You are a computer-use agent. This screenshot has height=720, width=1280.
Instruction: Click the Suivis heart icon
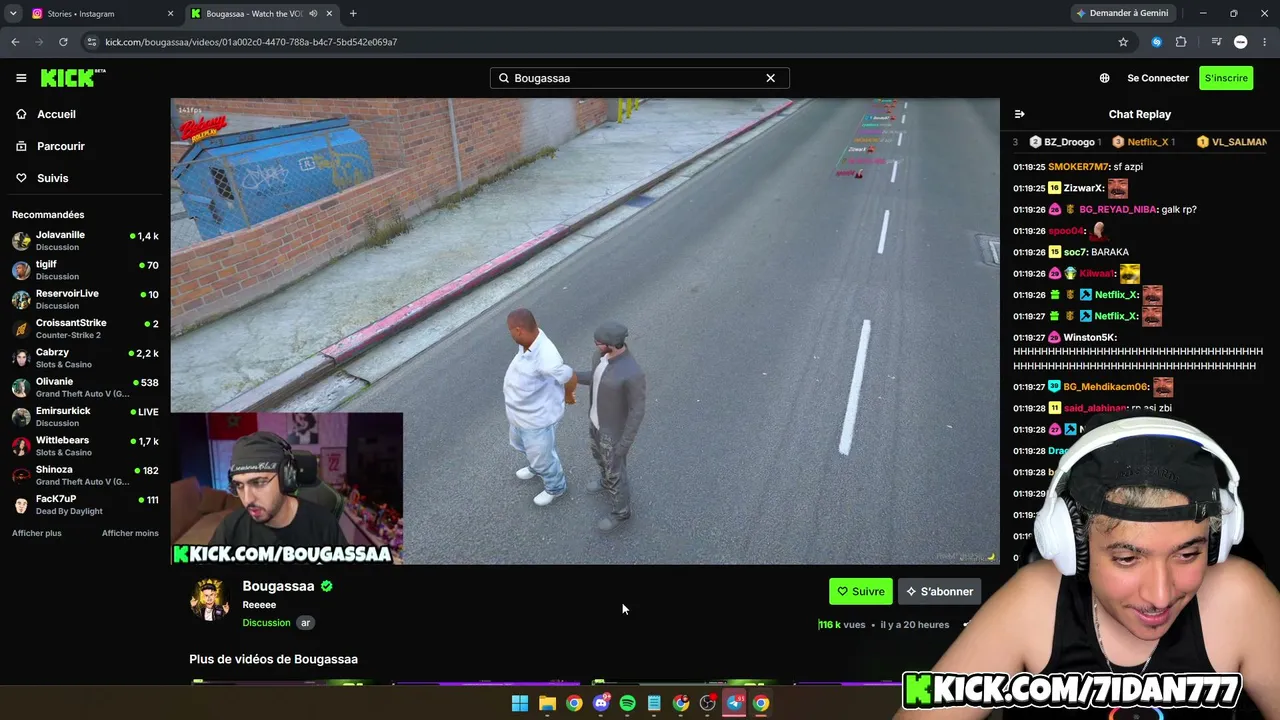coord(21,178)
